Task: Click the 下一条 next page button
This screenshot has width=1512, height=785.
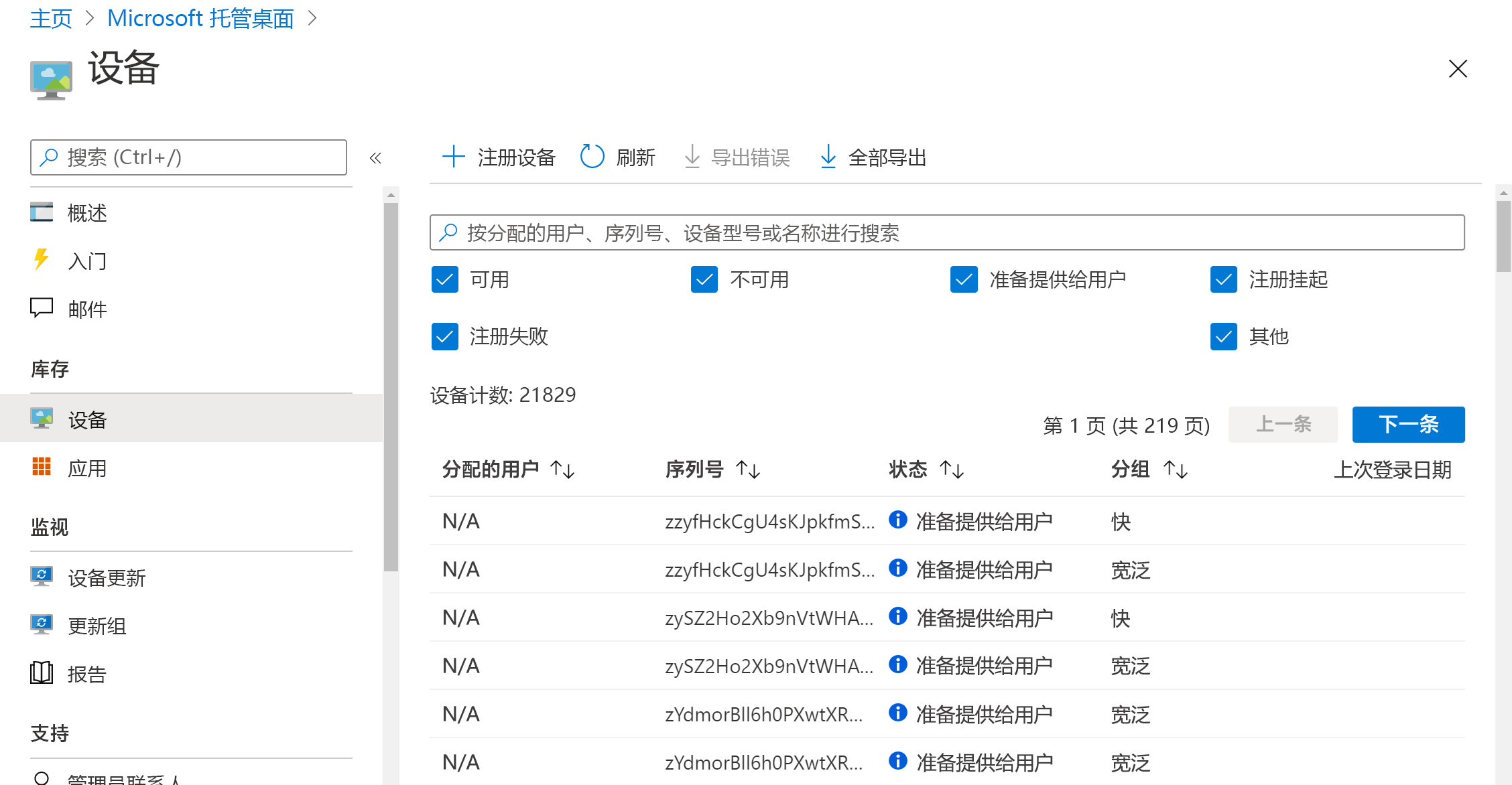Action: coord(1409,424)
